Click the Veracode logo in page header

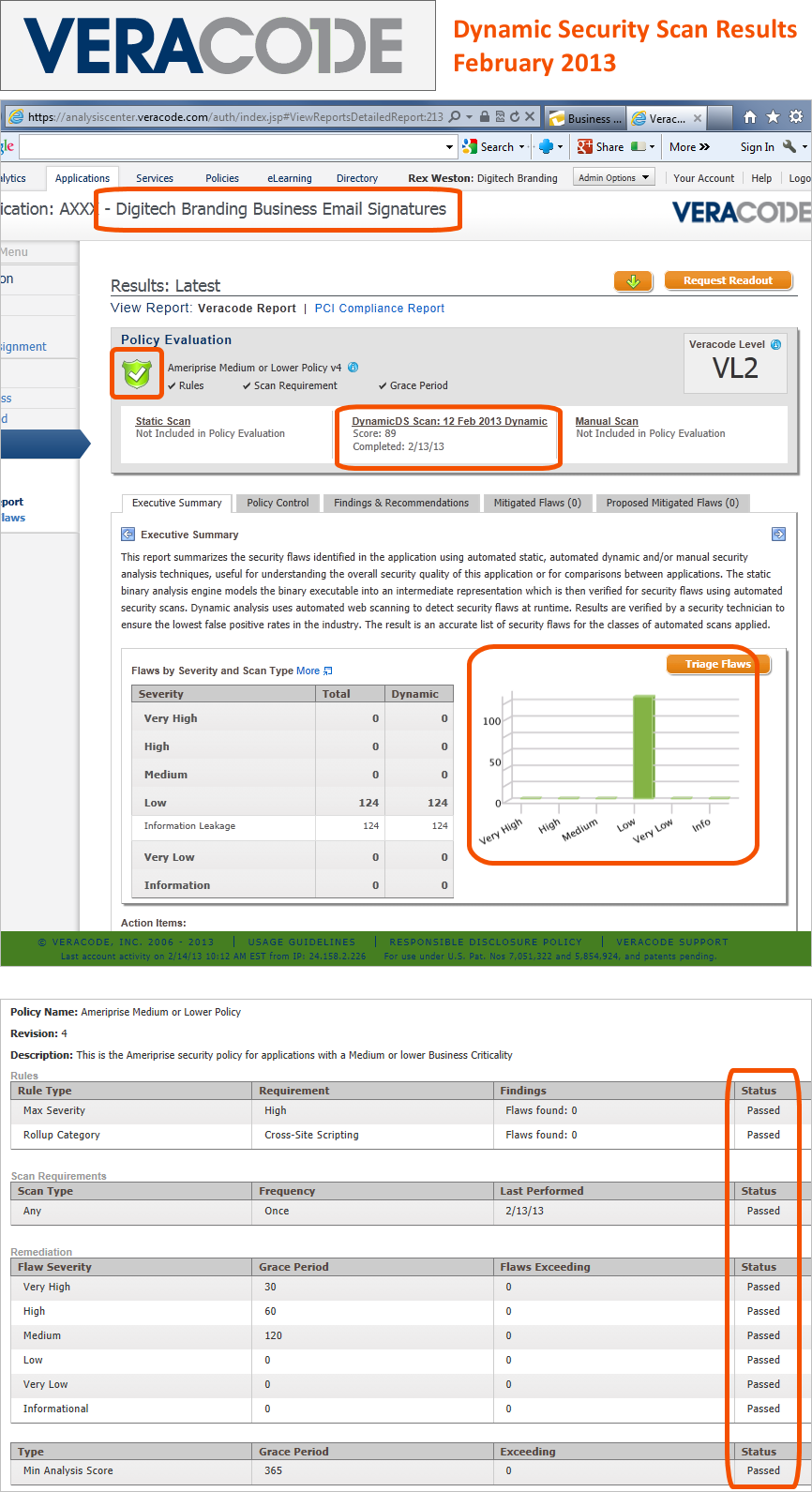[742, 212]
